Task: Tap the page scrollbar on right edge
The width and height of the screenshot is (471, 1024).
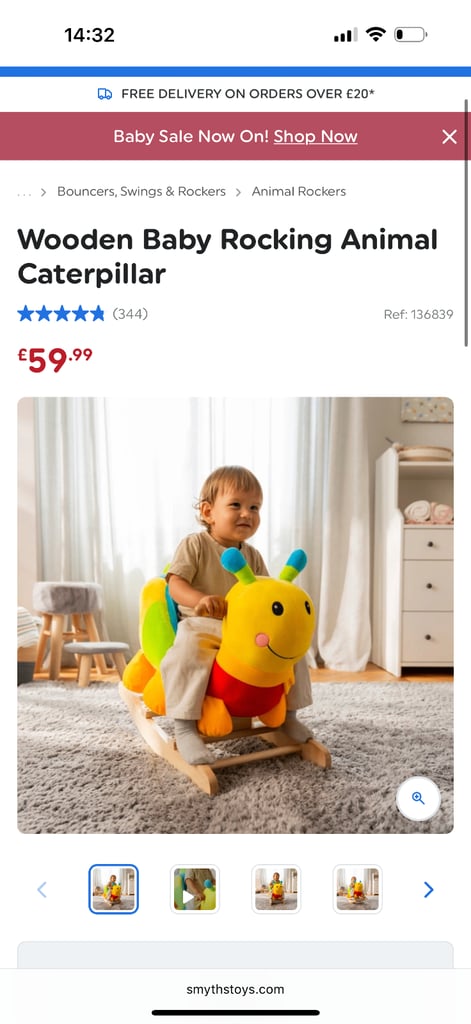Action: click(x=466, y=222)
